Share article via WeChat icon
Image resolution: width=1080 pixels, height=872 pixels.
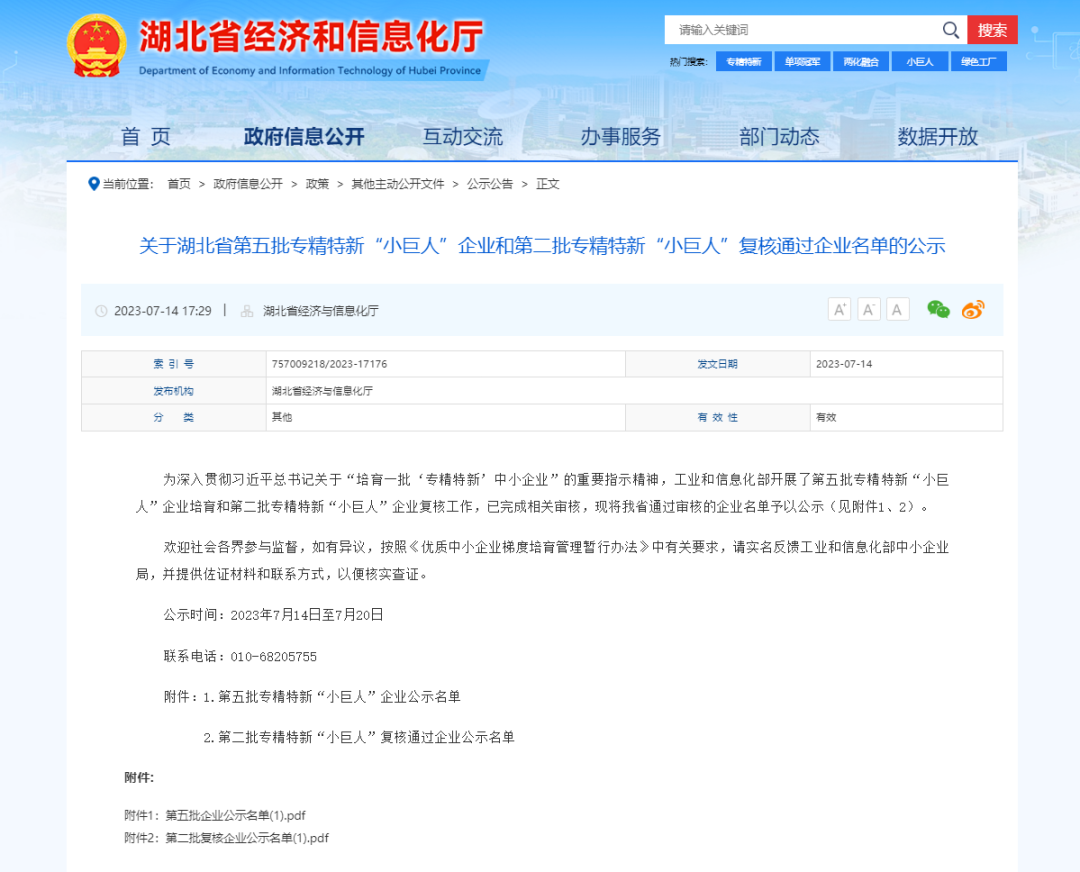point(938,310)
